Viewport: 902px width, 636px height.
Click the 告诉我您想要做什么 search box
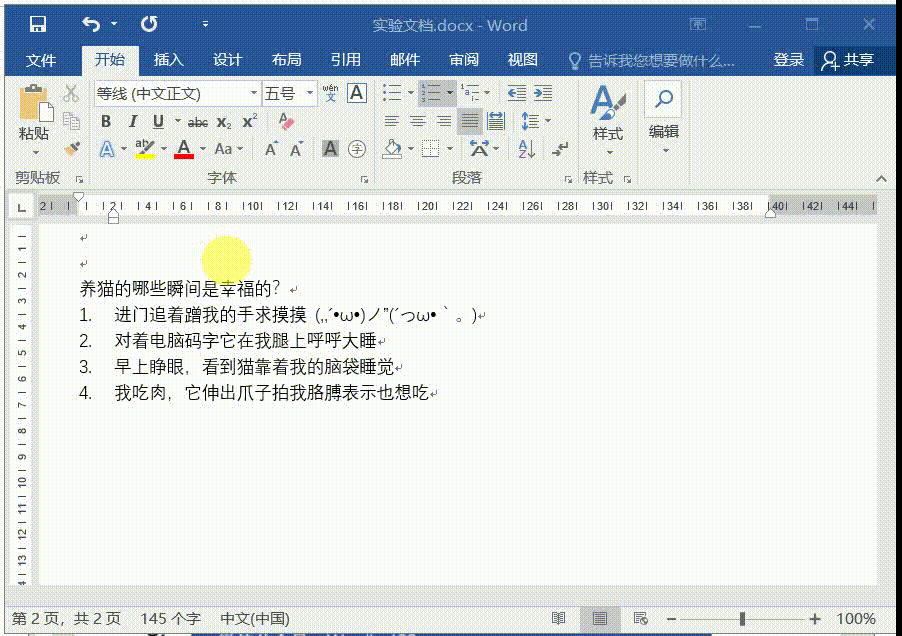coord(660,60)
